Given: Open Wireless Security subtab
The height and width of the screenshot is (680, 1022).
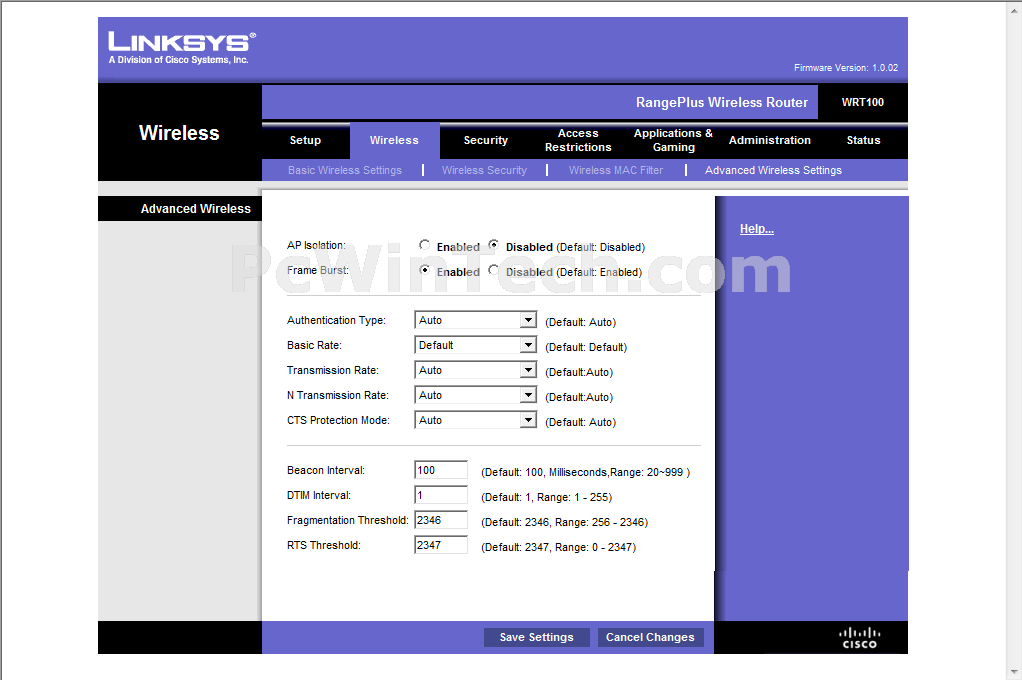Looking at the screenshot, I should click(x=484, y=170).
